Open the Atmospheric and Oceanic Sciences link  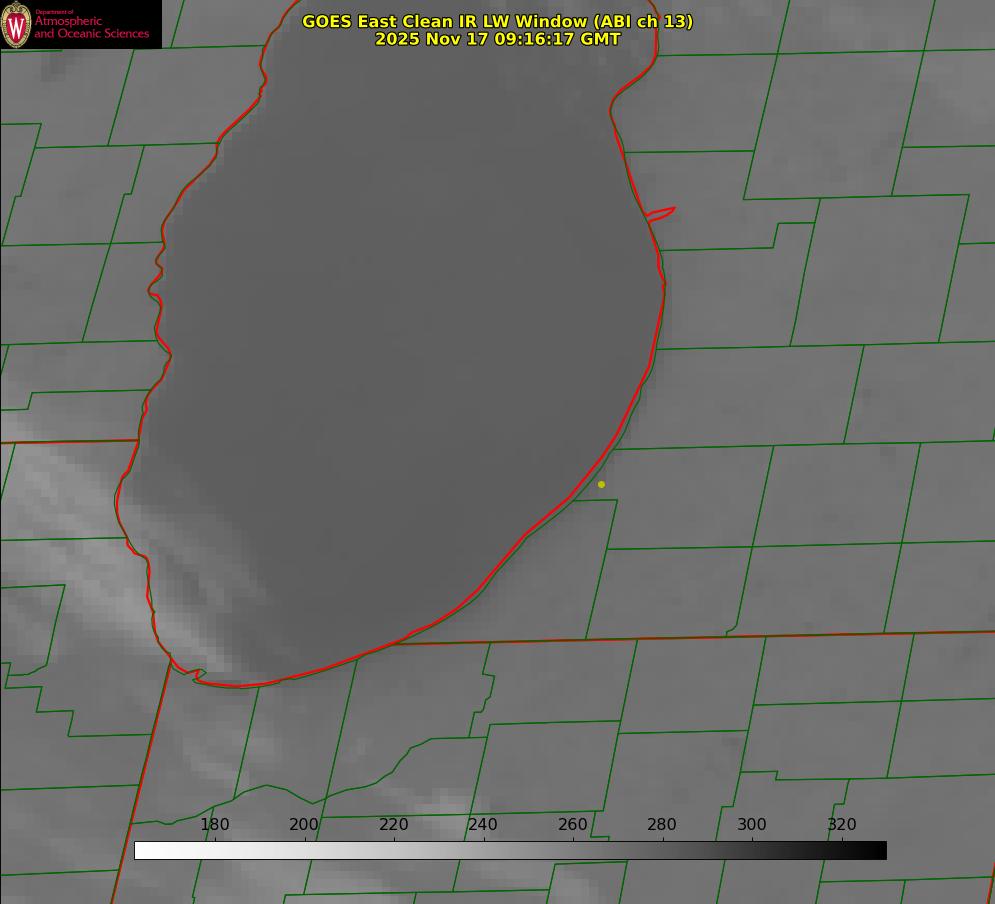(91, 27)
